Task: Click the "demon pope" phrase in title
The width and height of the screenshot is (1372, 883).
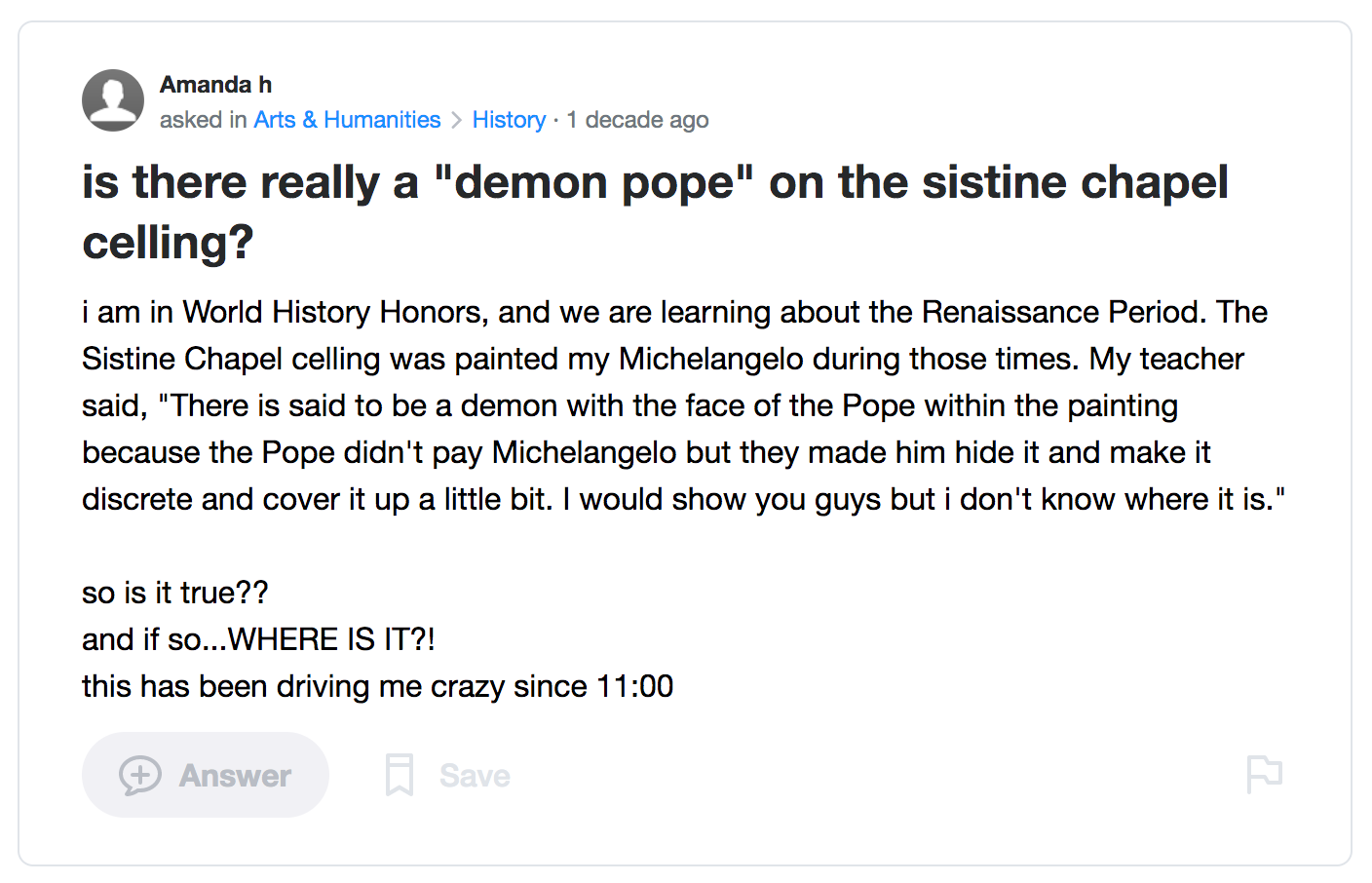Action: coord(594,182)
